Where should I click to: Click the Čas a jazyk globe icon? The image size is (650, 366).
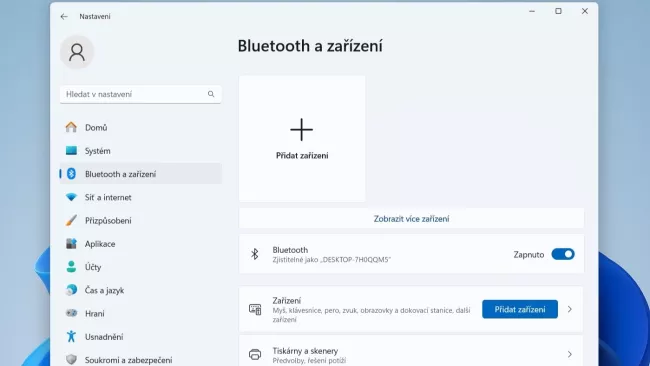click(71, 290)
